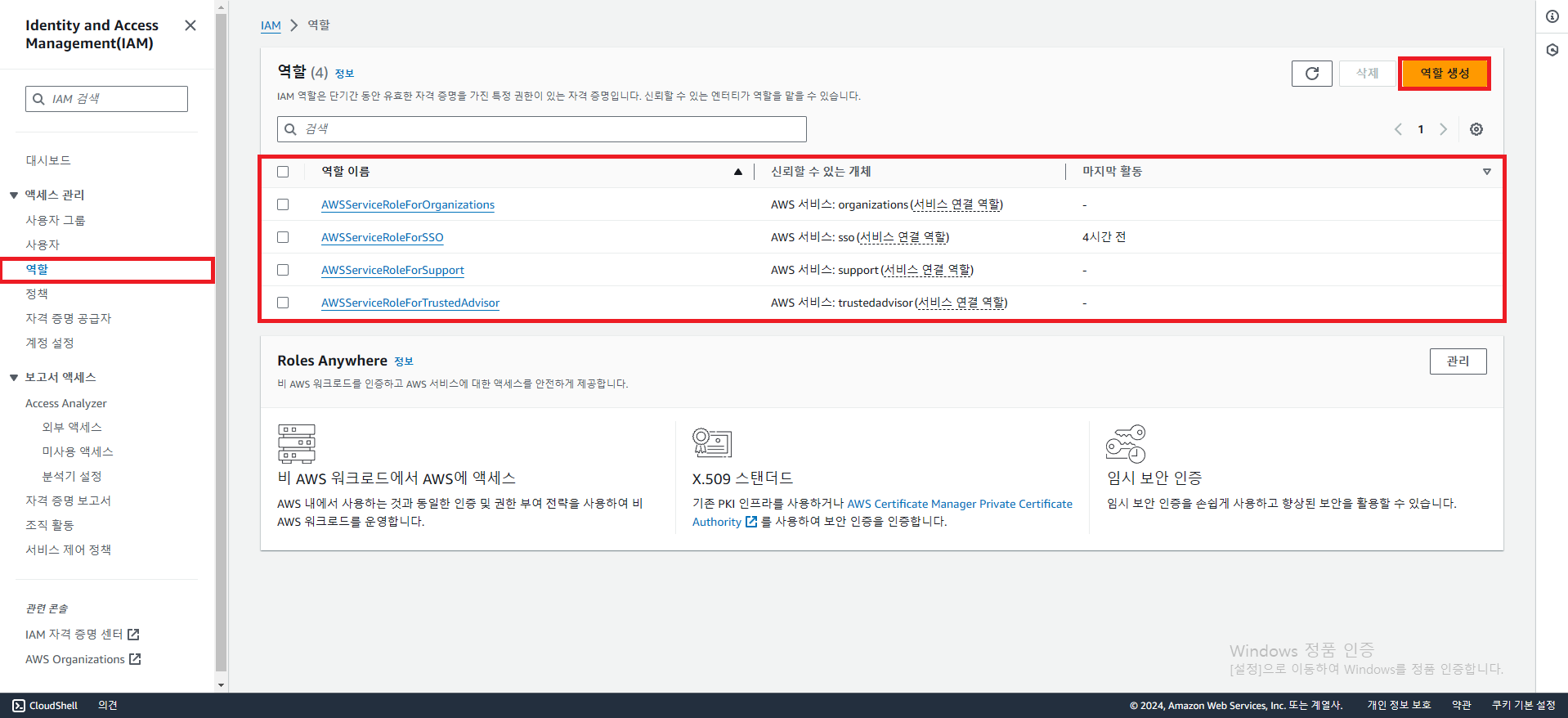Click organizations 서비스 연결 역할 link
The width and height of the screenshot is (1568, 718).
[956, 204]
